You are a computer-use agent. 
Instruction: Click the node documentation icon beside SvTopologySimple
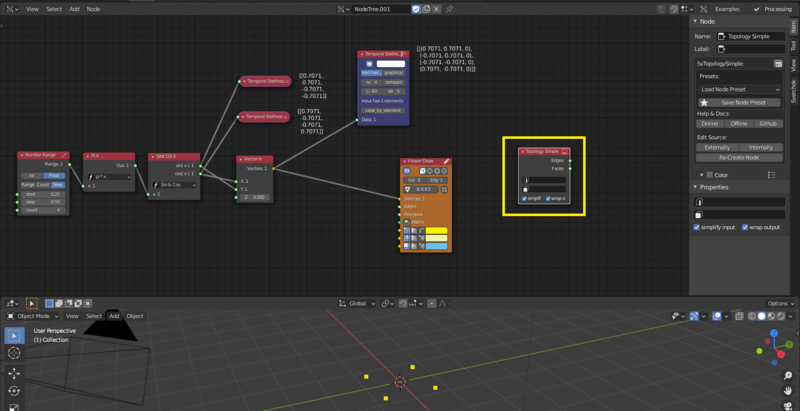pos(778,64)
